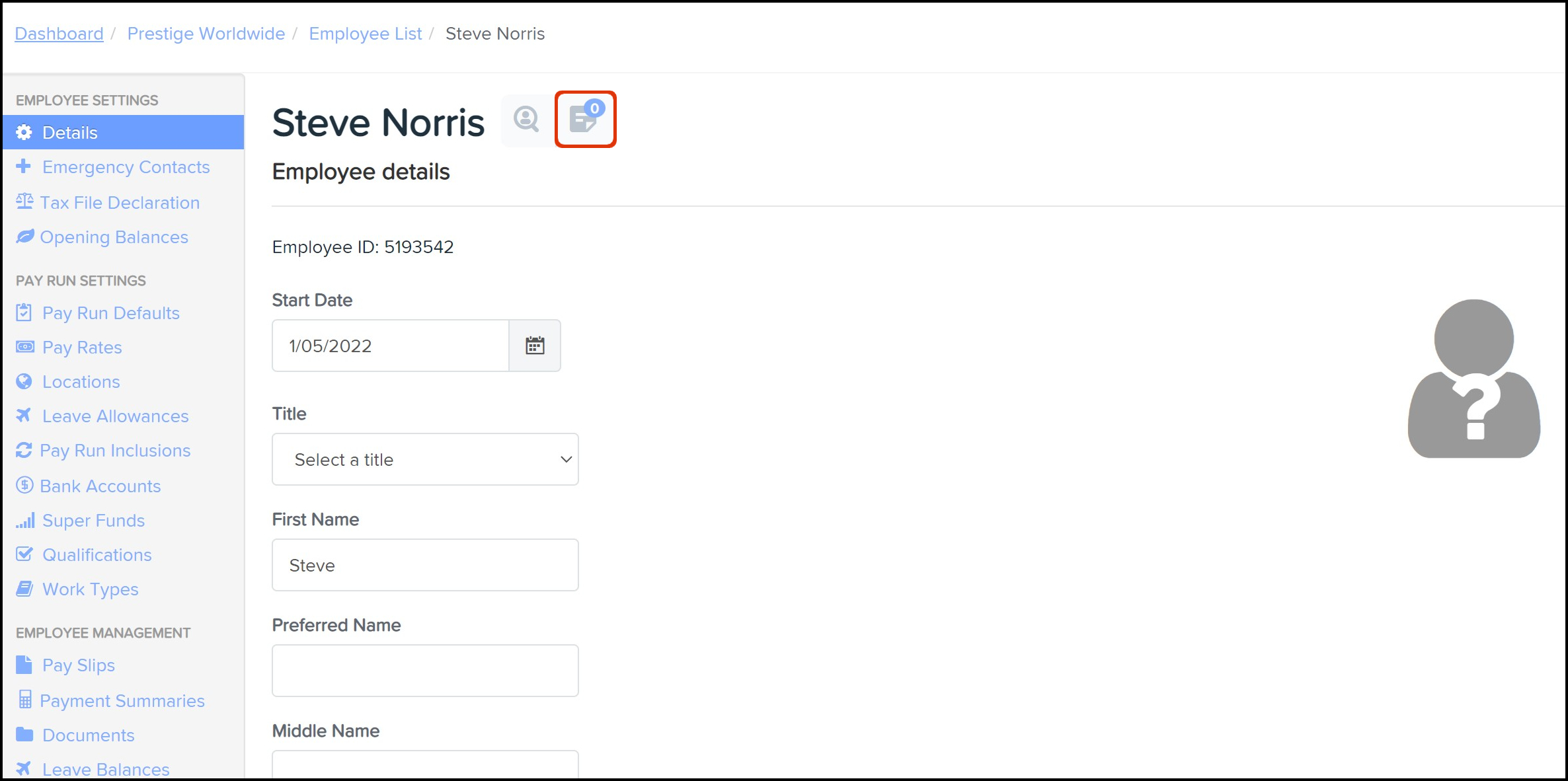This screenshot has width=1568, height=781.
Task: Click the Pay Rates money icon
Action: [x=25, y=347]
